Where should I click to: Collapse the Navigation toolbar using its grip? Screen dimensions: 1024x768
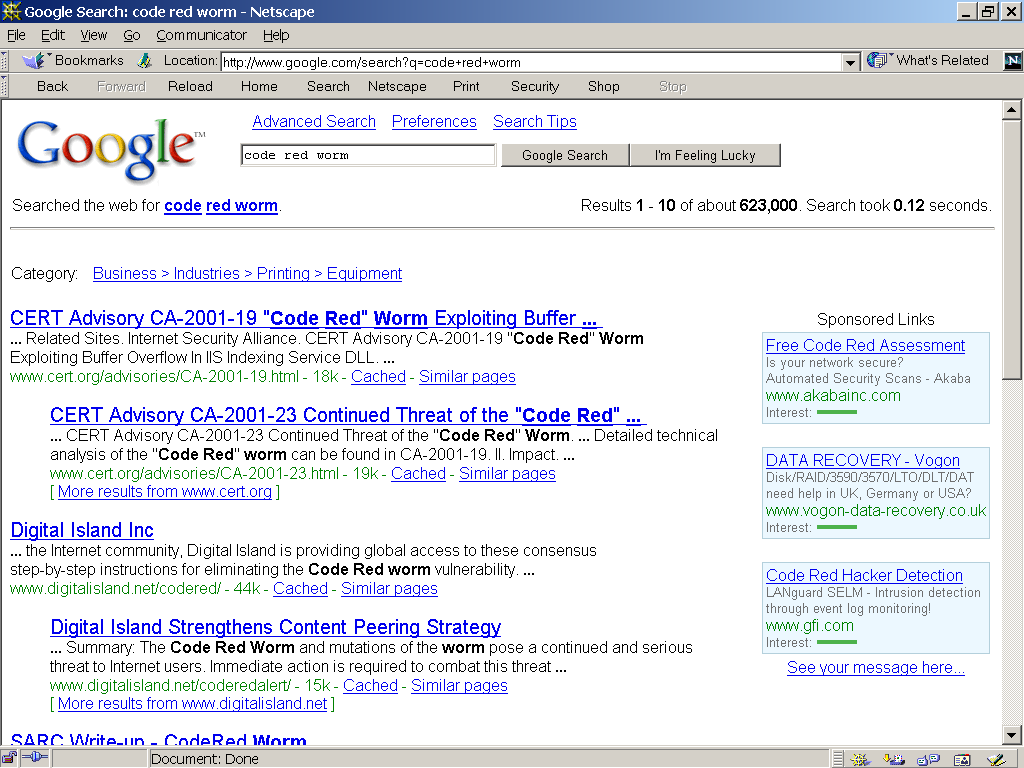click(4, 86)
